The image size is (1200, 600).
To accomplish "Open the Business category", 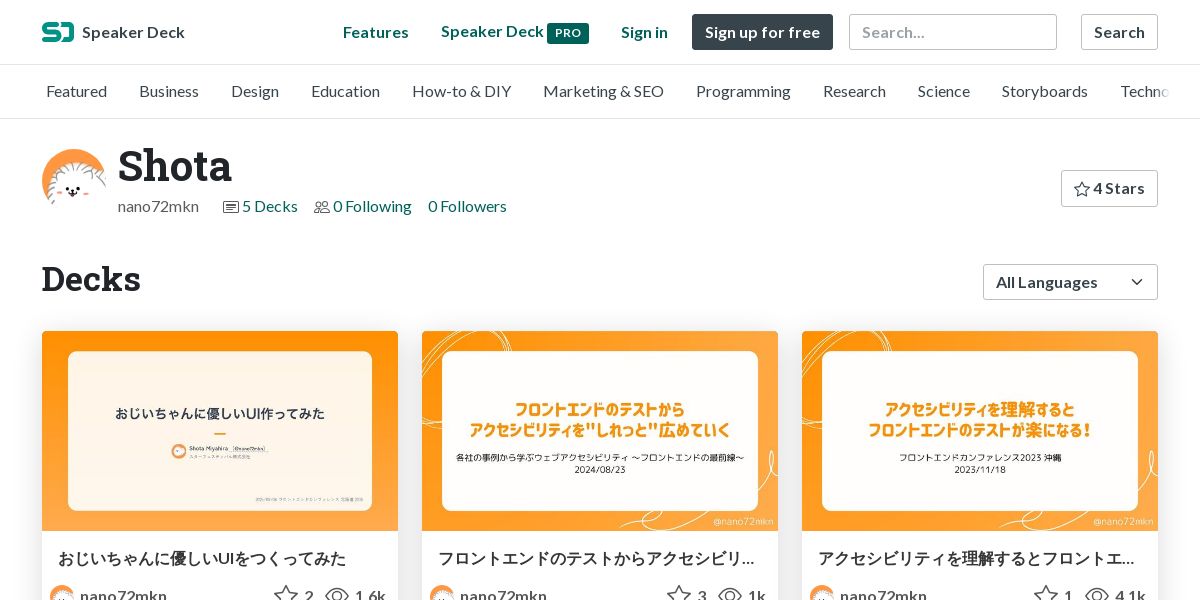I will [x=169, y=91].
